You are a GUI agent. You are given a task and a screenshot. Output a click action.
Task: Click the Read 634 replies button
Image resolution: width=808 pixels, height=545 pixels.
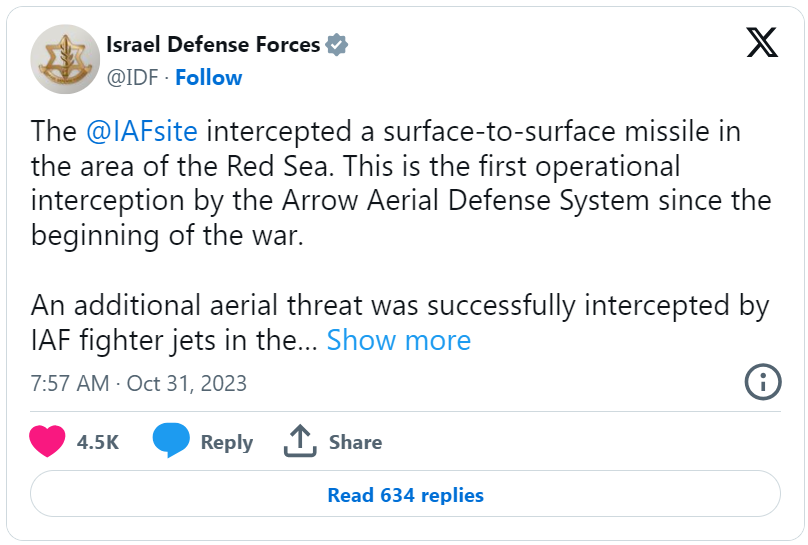405,495
